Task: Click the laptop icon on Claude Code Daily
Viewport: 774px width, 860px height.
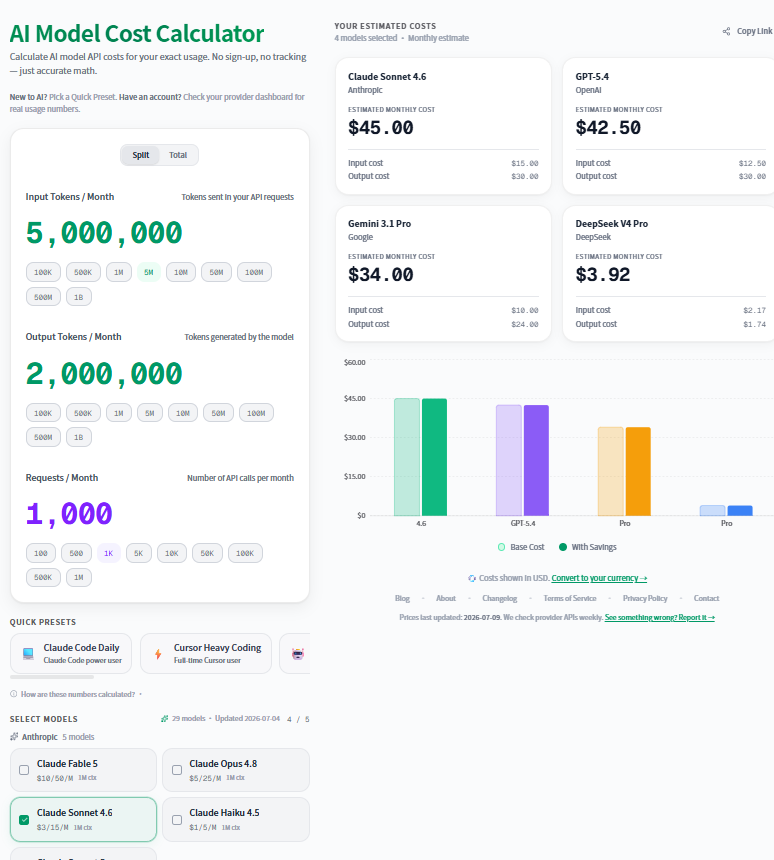Action: [x=28, y=653]
